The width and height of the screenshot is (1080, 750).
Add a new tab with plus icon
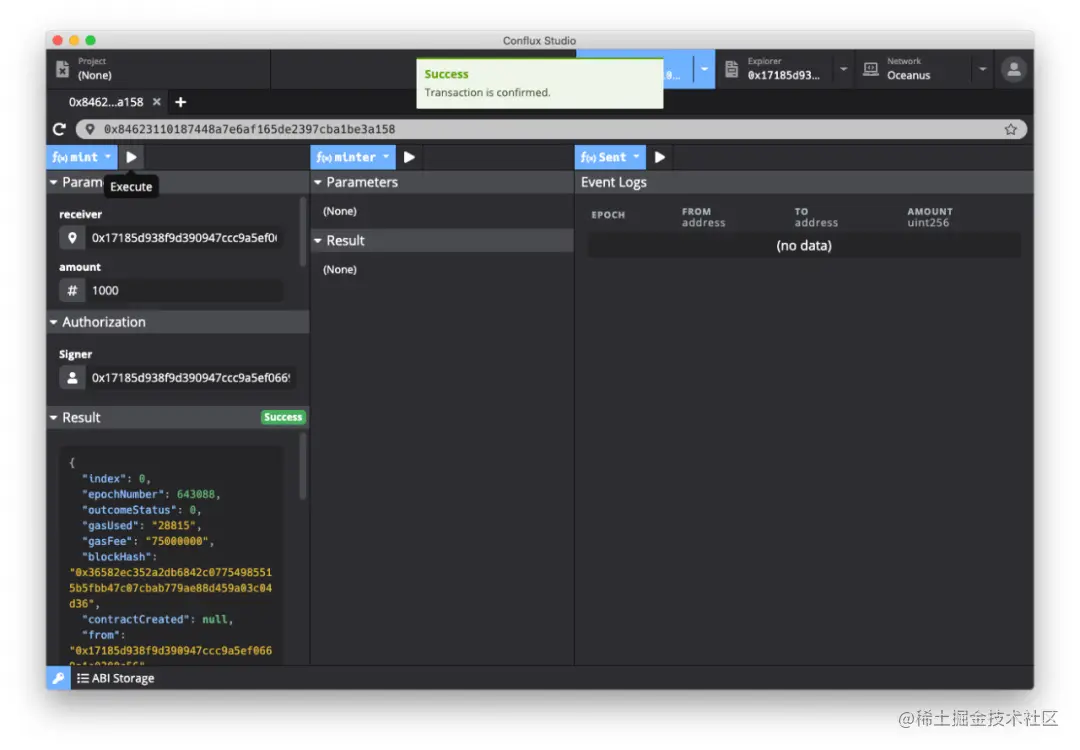click(x=180, y=102)
